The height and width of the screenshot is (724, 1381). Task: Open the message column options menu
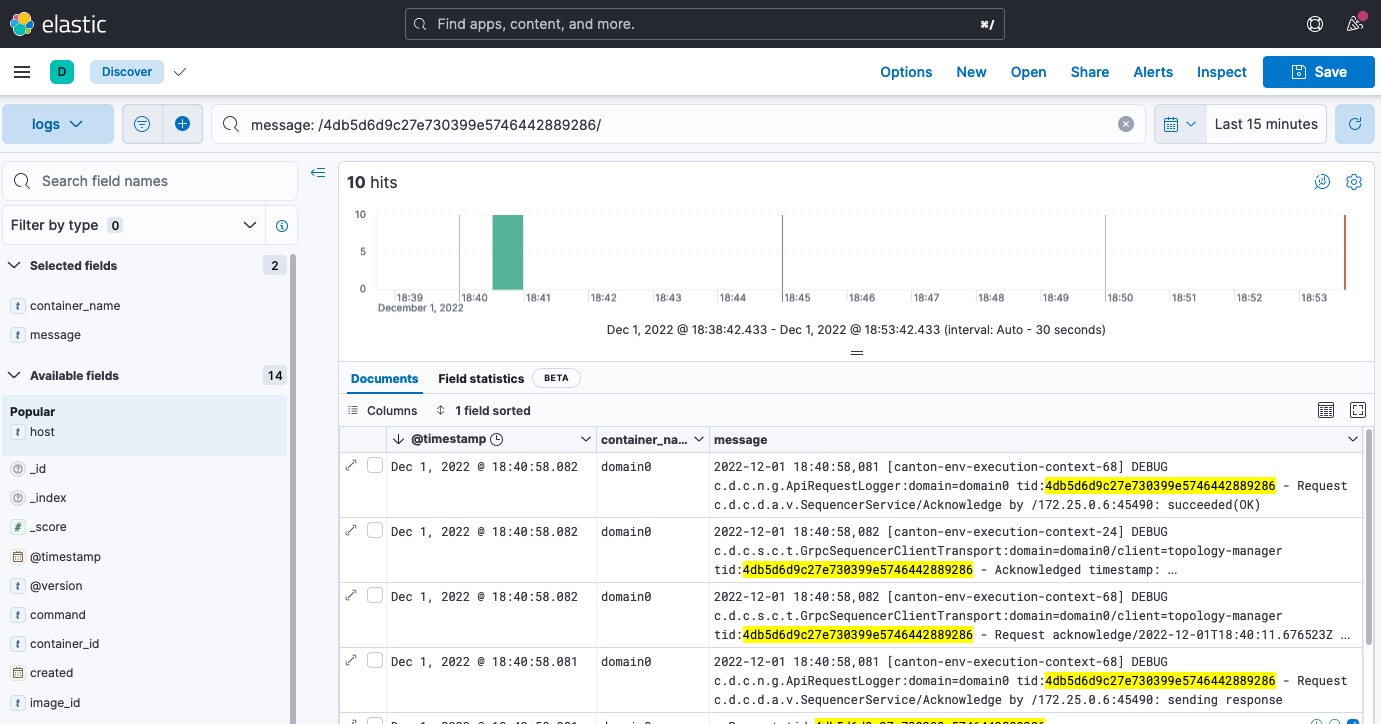1353,439
